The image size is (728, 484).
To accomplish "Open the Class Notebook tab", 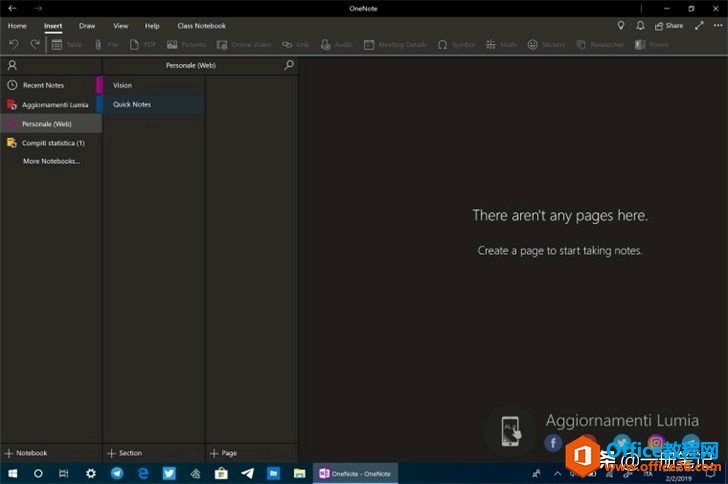I will pyautogui.click(x=202, y=26).
